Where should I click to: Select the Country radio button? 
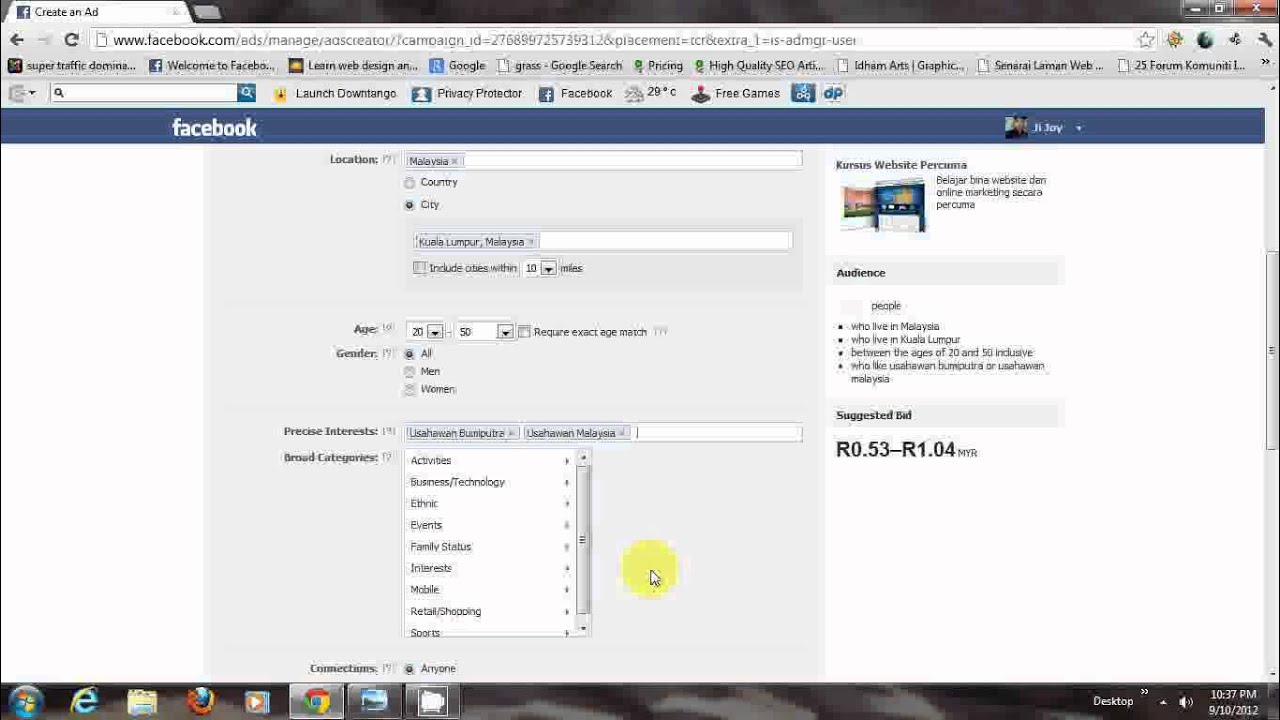coord(409,183)
